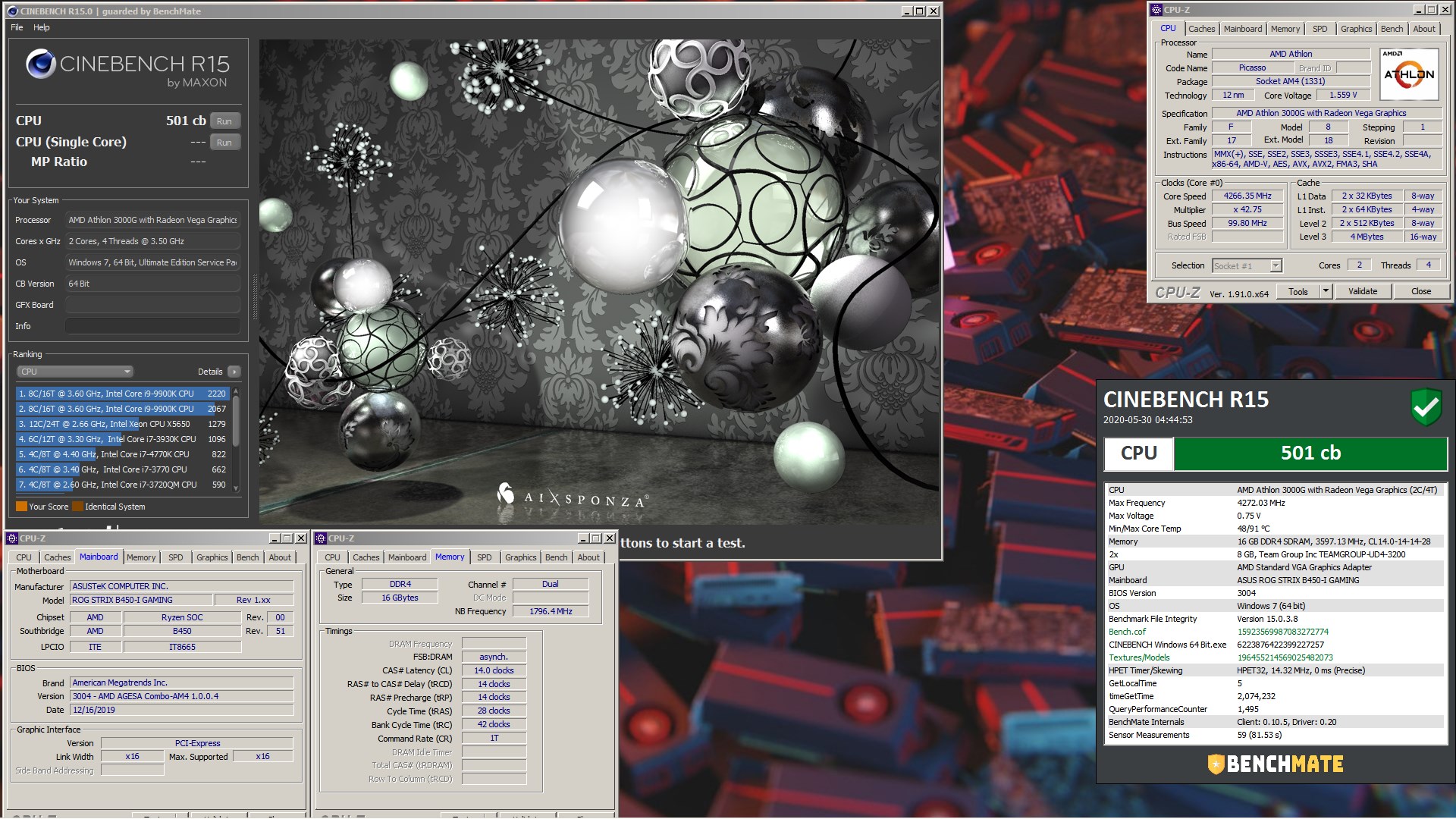Switch to Caches tab in top-right CPU-Z
Screen dimensions: 1456x819
click(1202, 29)
